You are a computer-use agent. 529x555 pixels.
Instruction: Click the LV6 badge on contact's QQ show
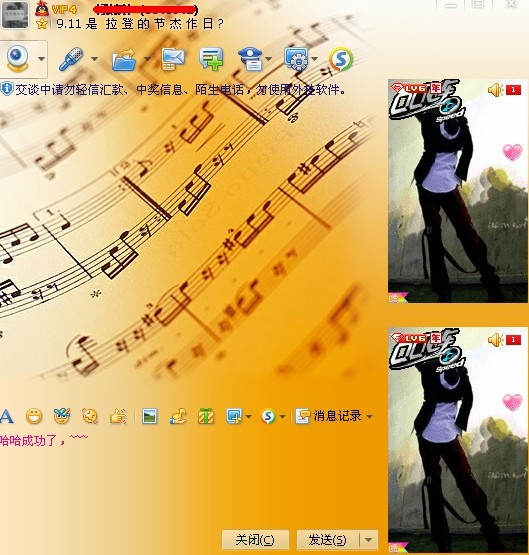pos(409,88)
